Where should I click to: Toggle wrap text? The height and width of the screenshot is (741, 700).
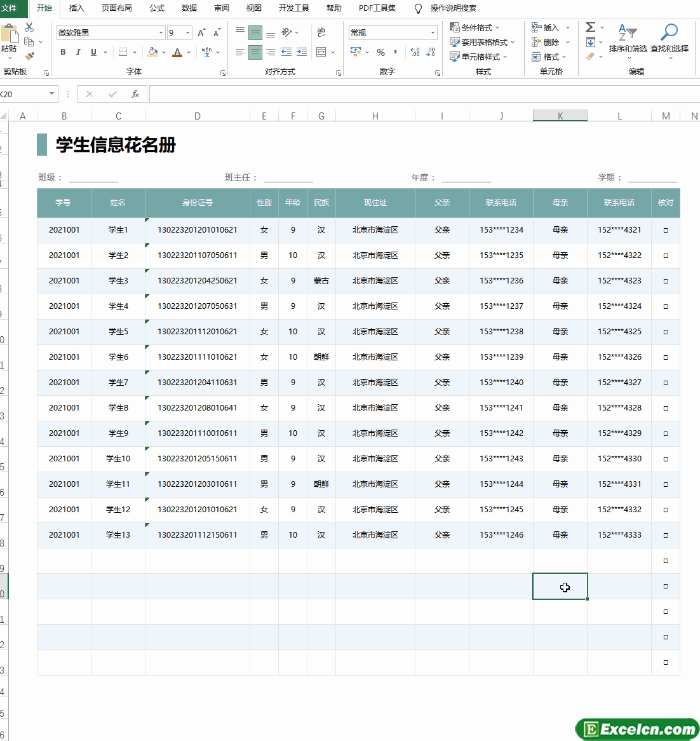[321, 32]
